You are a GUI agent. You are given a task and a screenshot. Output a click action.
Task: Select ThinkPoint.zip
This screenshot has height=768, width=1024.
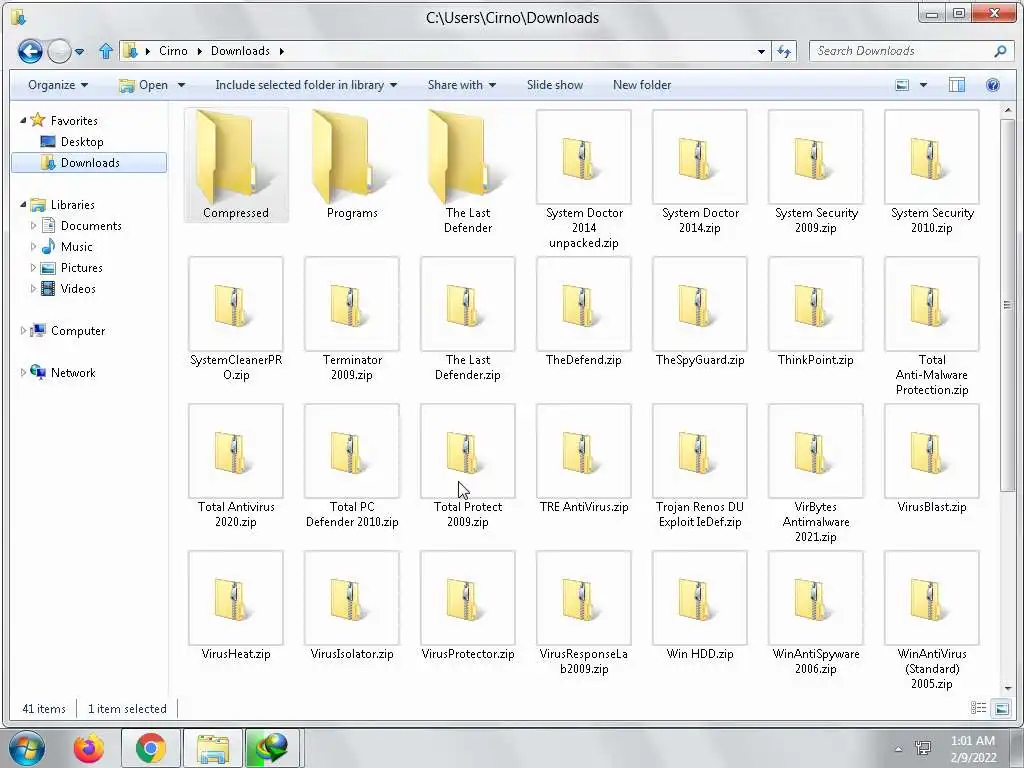click(816, 312)
